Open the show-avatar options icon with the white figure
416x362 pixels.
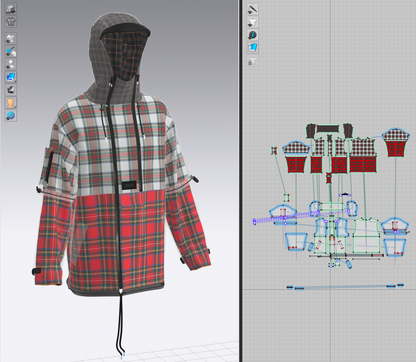point(11,64)
